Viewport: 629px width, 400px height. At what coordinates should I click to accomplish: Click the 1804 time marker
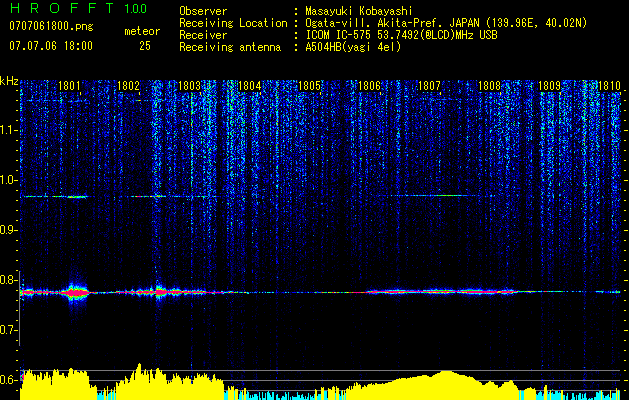[250, 85]
